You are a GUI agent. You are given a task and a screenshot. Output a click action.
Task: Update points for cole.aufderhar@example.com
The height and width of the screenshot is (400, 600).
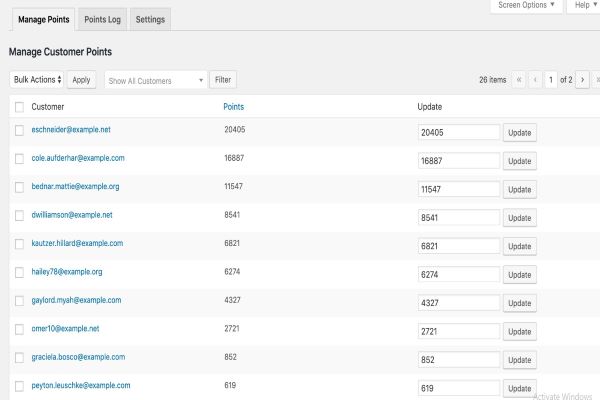[x=520, y=160]
